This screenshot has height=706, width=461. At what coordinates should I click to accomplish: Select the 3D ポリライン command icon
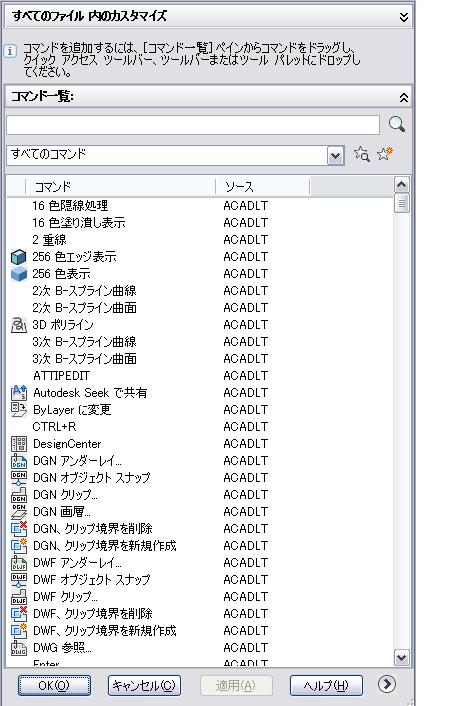pyautogui.click(x=18, y=325)
